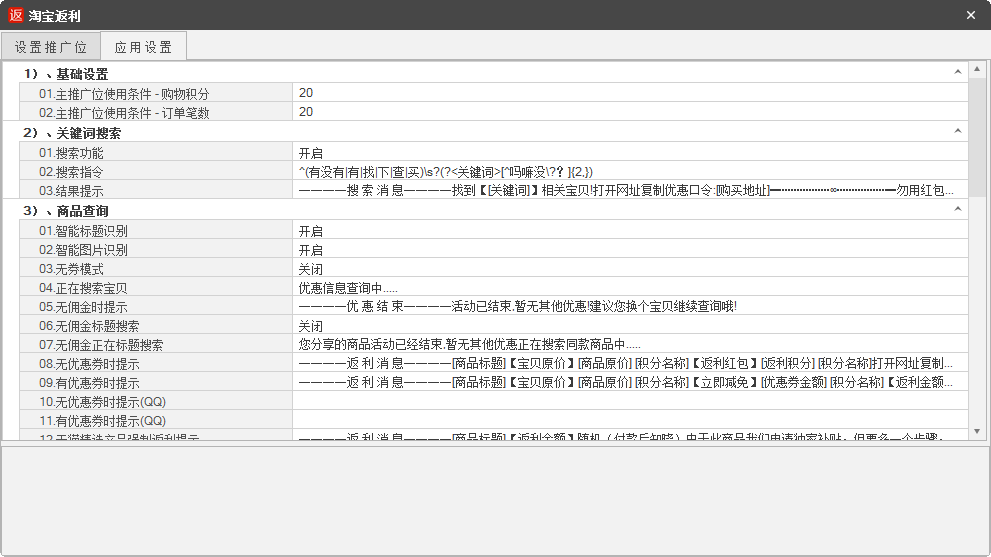
Task: Edit the 08.无优惠券时提示 message field
Action: [630, 364]
